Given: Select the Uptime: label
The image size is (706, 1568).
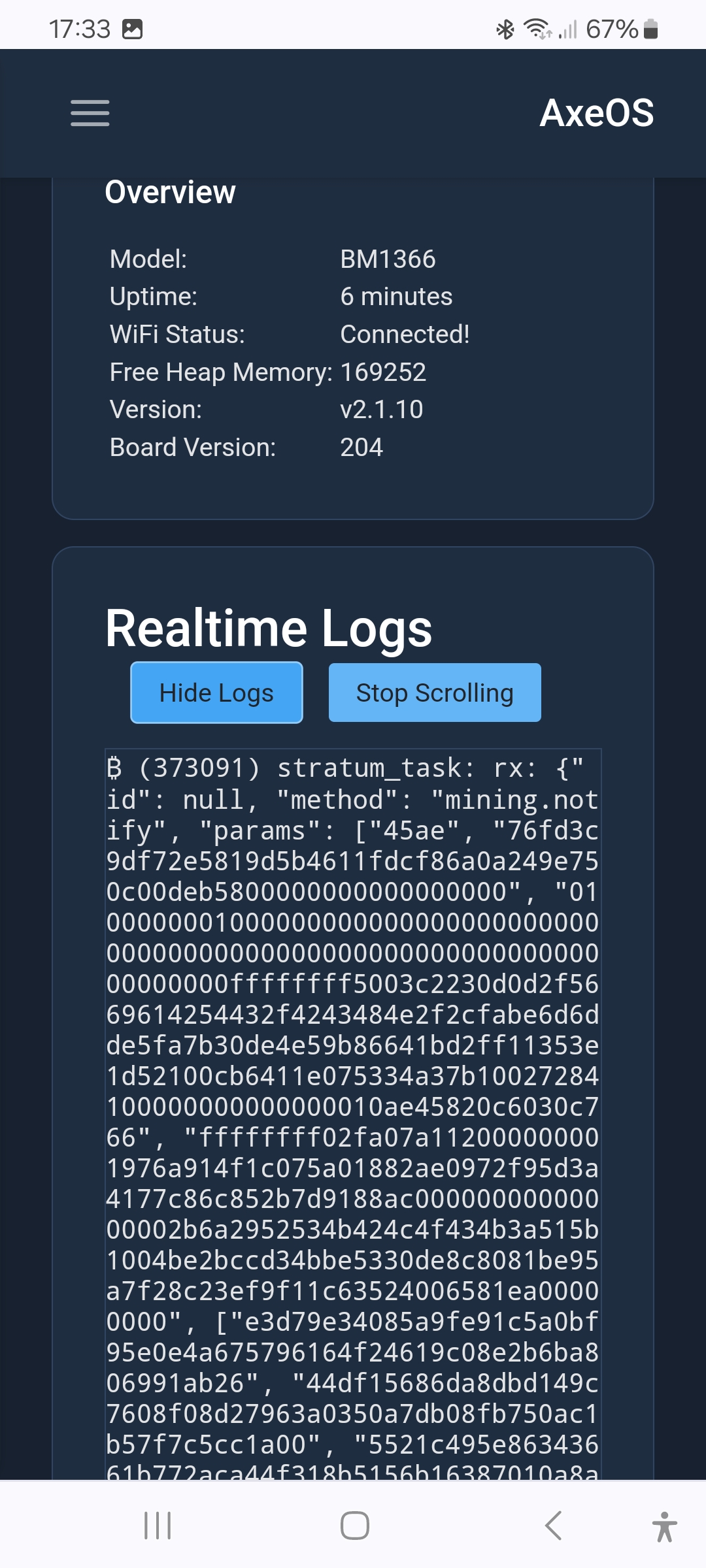Looking at the screenshot, I should (154, 297).
